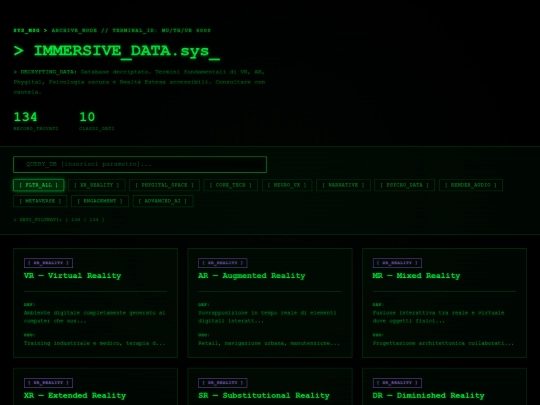Click 'Fusione interattiva tra reale' definition text

[x=438, y=317]
